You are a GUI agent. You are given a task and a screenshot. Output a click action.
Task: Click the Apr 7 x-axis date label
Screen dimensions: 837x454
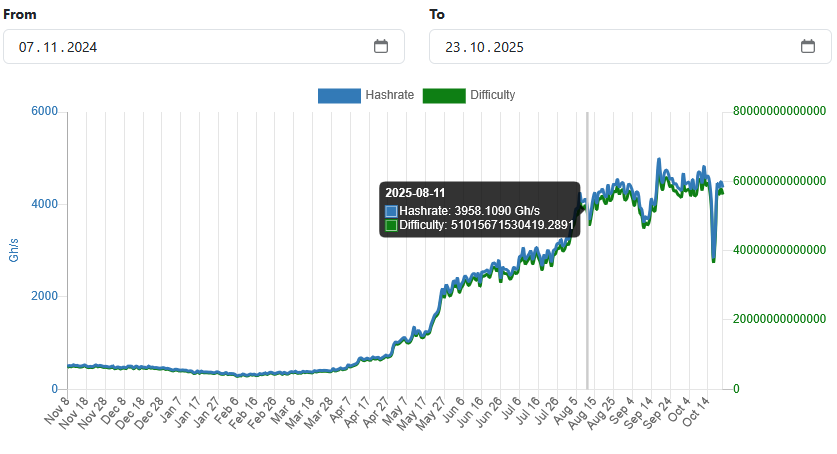[340, 410]
